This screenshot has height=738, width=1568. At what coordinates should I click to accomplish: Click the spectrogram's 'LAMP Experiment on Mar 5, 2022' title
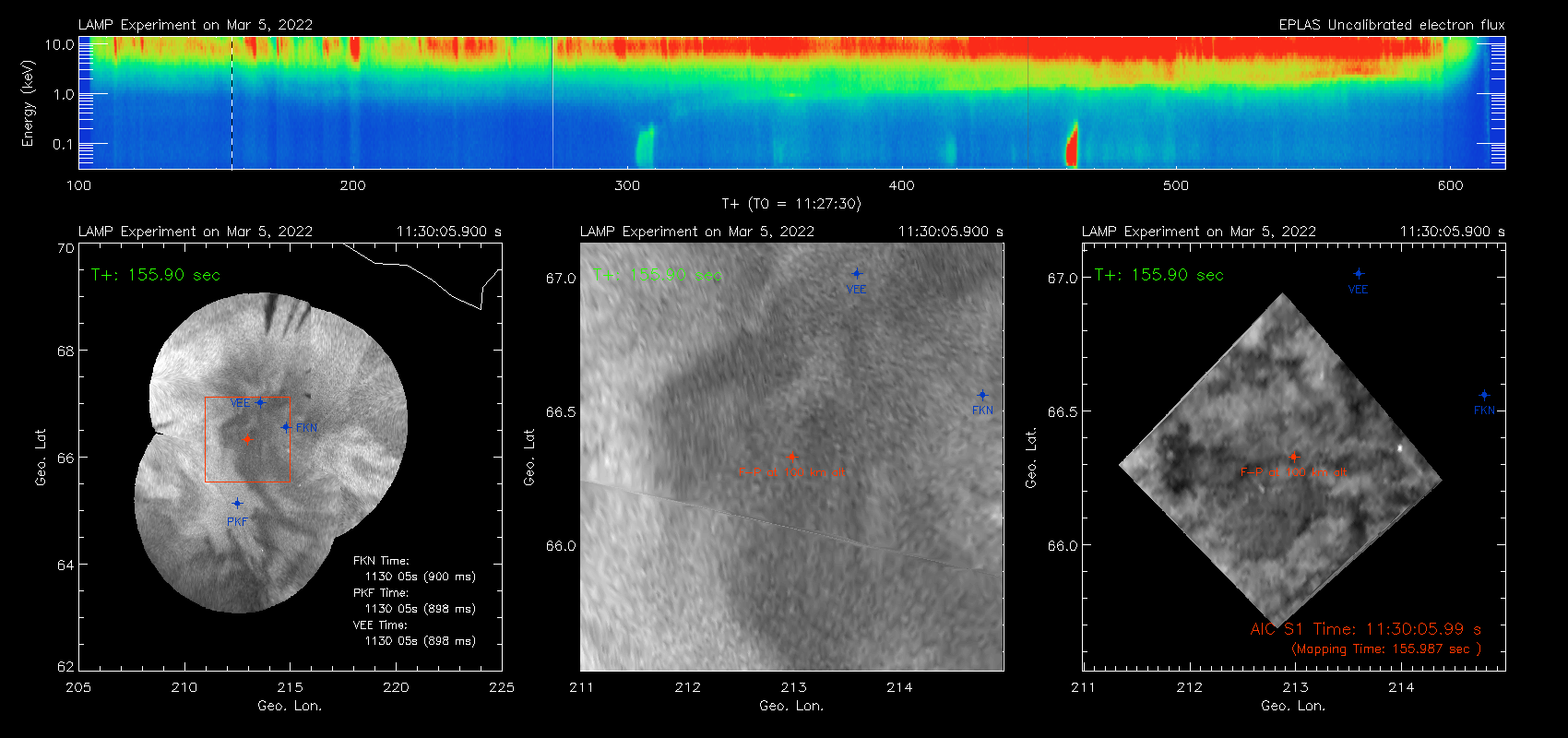tap(196, 25)
